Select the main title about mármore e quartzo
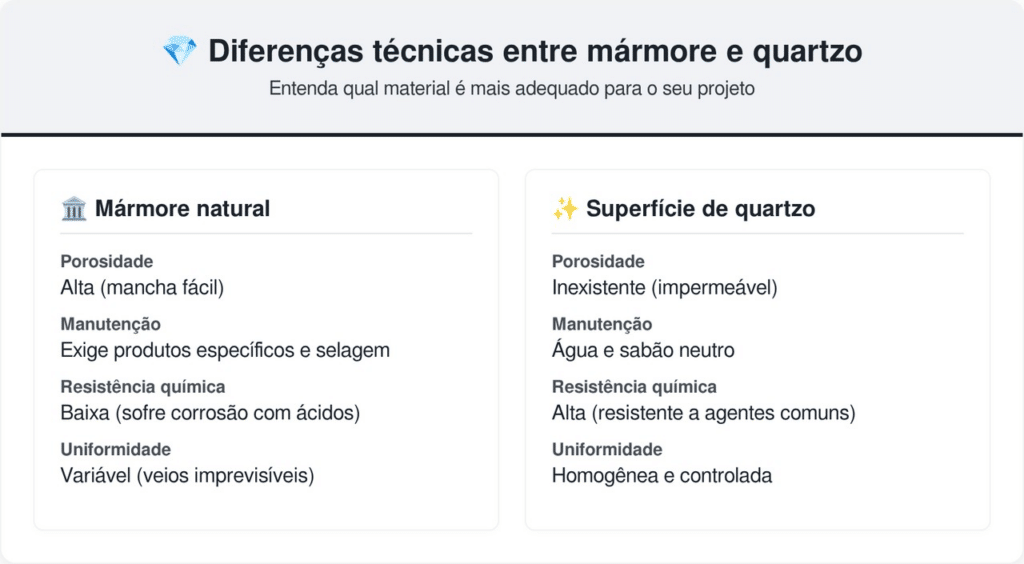 pos(535,52)
